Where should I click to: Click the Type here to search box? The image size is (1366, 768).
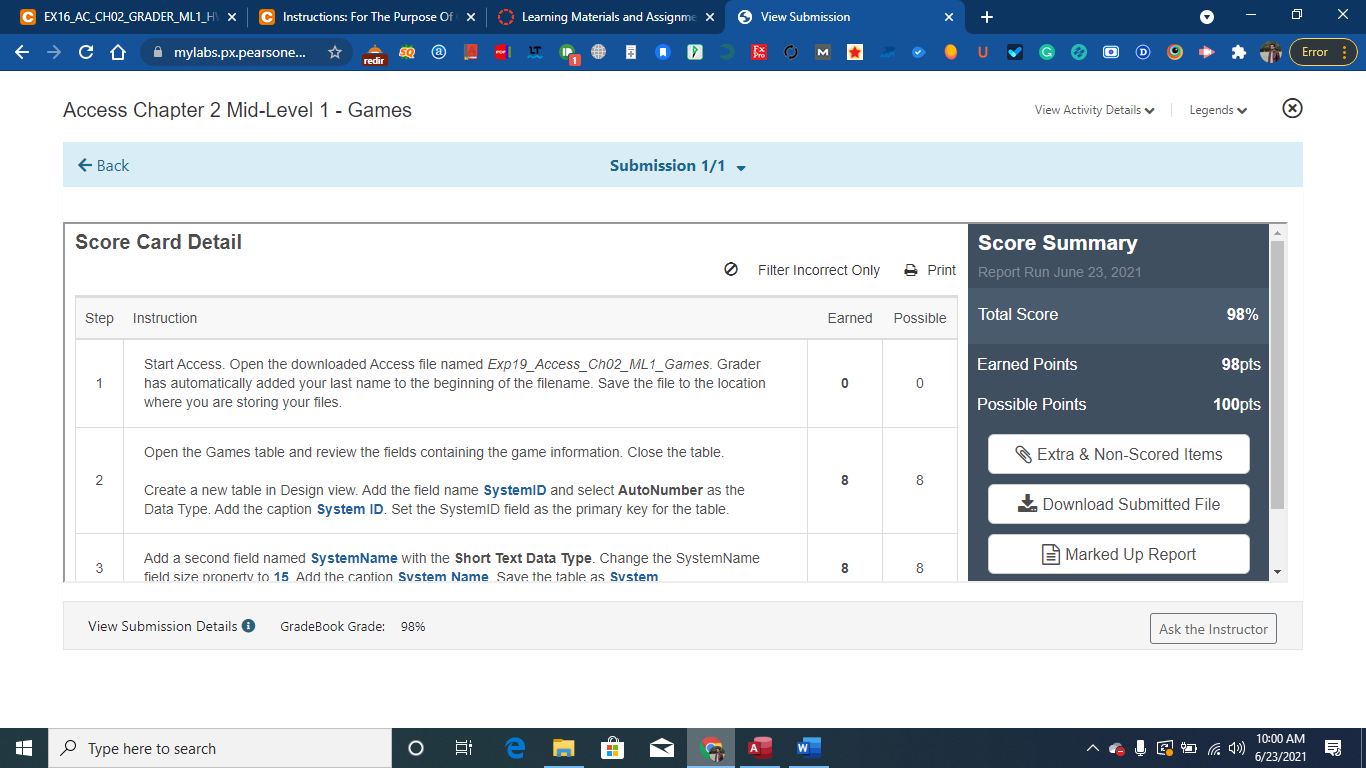click(x=220, y=748)
